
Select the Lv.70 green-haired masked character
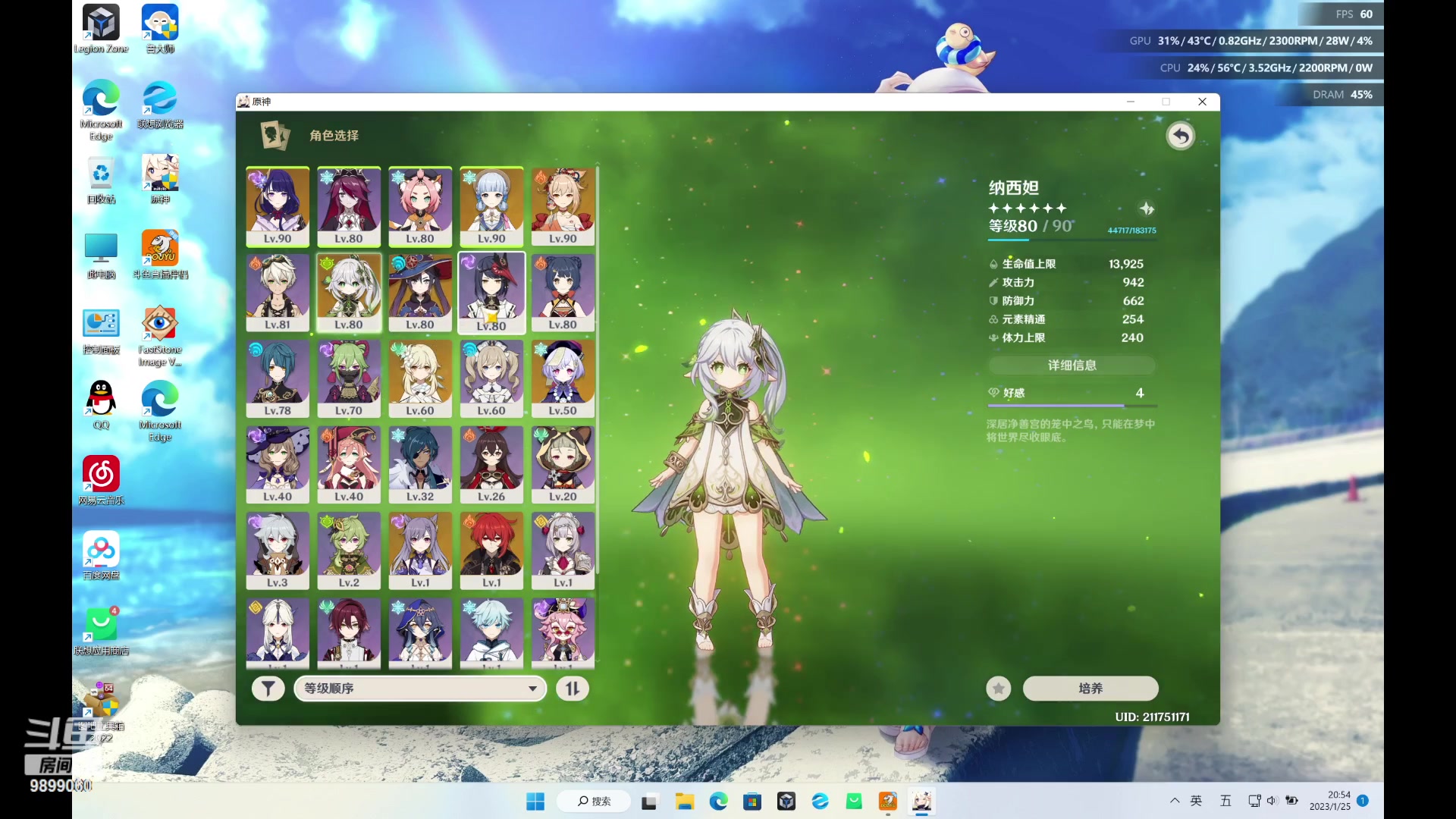click(x=349, y=379)
